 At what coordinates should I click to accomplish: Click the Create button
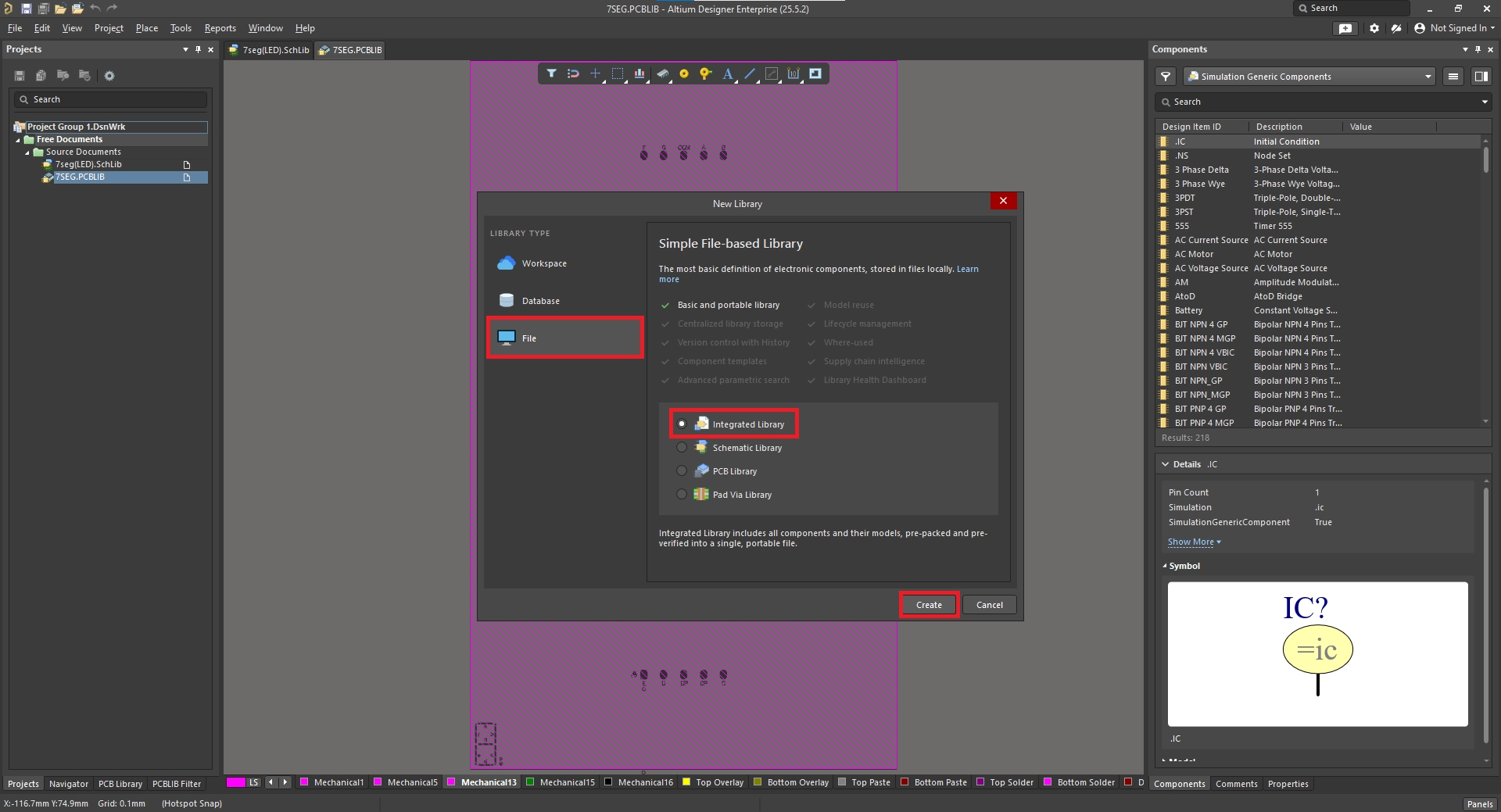click(929, 605)
